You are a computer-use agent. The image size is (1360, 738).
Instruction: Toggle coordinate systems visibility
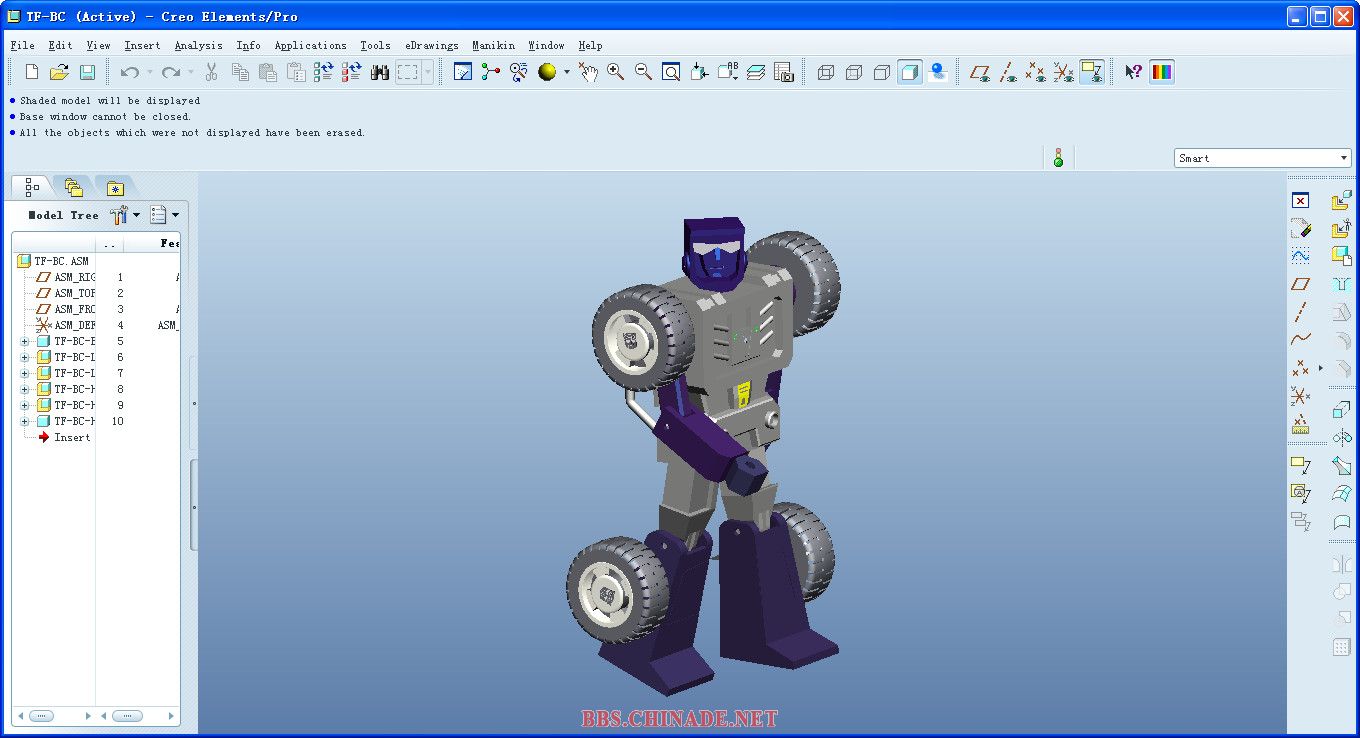point(1064,72)
